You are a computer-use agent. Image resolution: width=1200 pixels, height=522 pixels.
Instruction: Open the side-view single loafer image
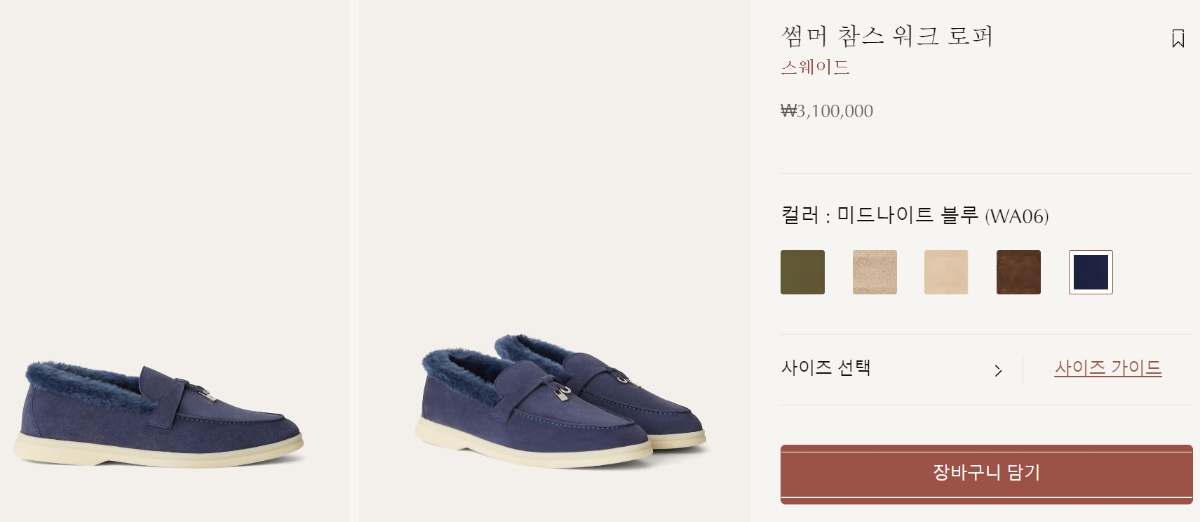point(175,261)
